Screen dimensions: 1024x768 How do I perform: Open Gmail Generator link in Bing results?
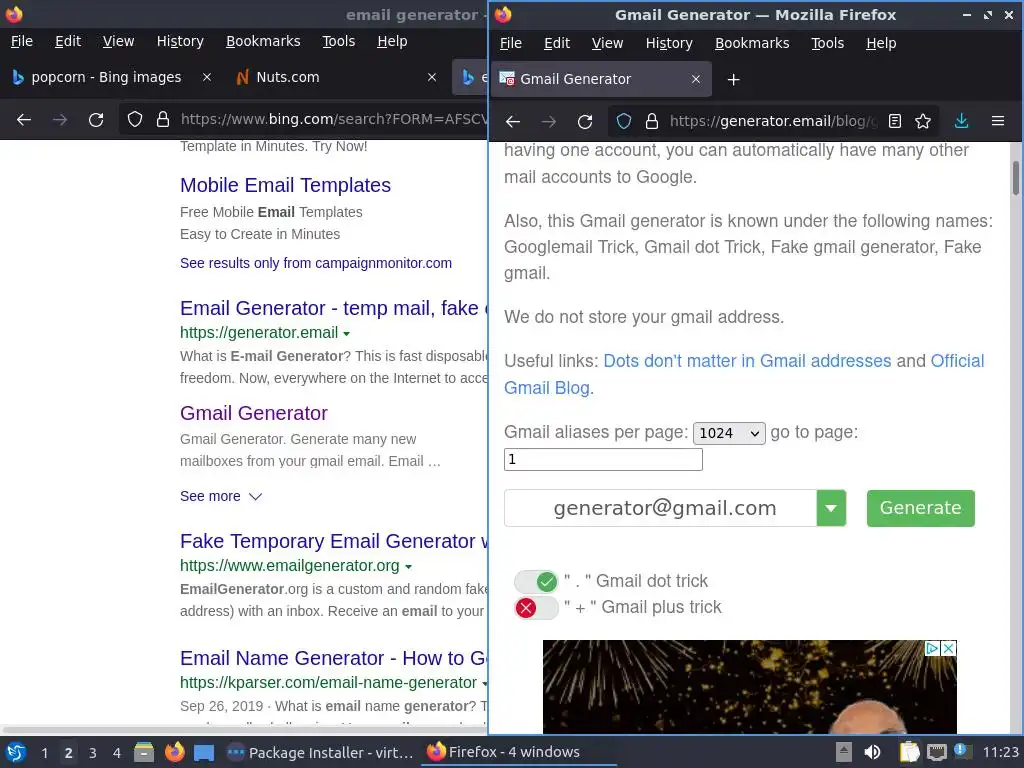253,413
